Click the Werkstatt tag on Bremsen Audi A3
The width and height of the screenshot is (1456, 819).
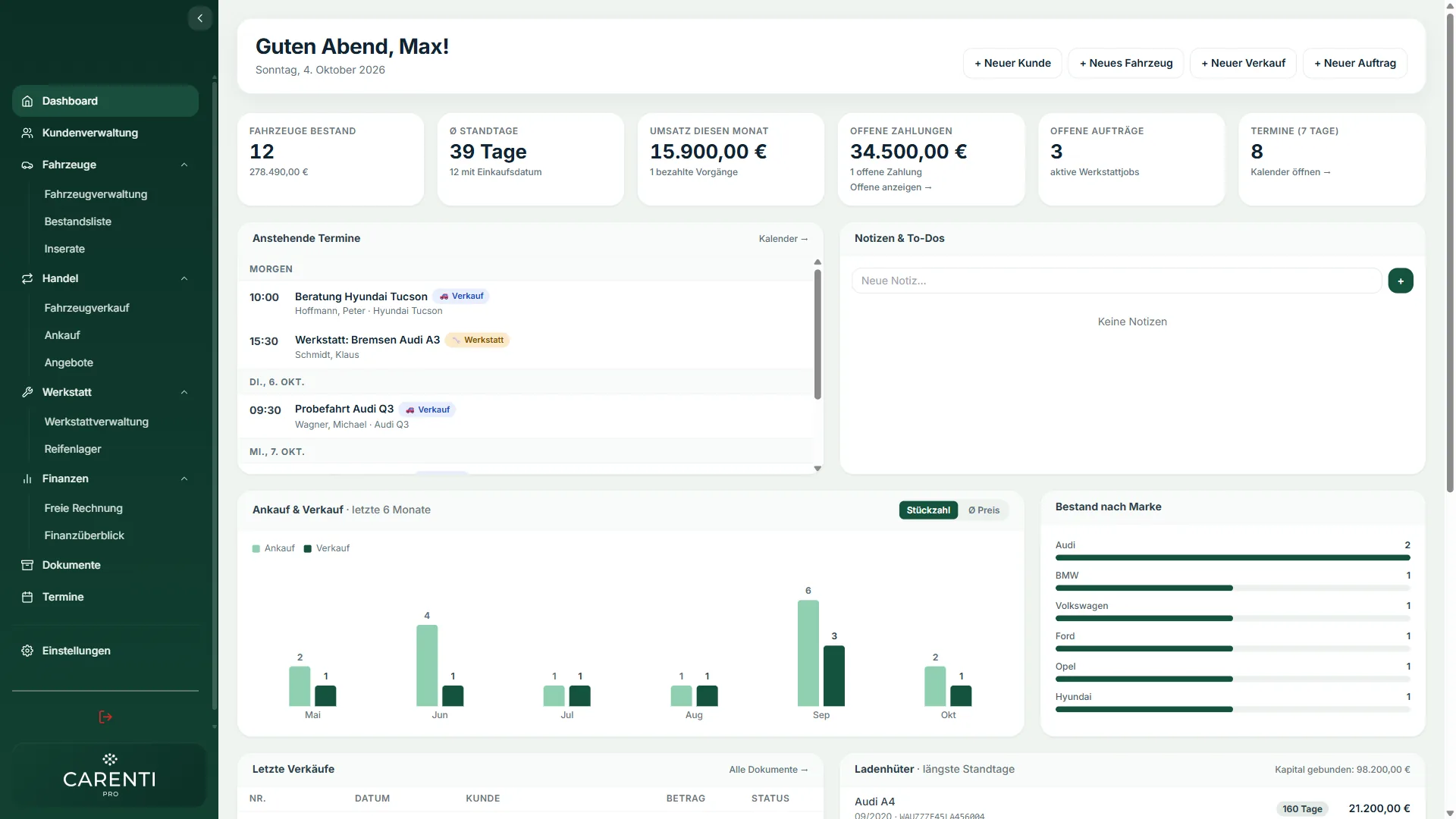pyautogui.click(x=478, y=340)
